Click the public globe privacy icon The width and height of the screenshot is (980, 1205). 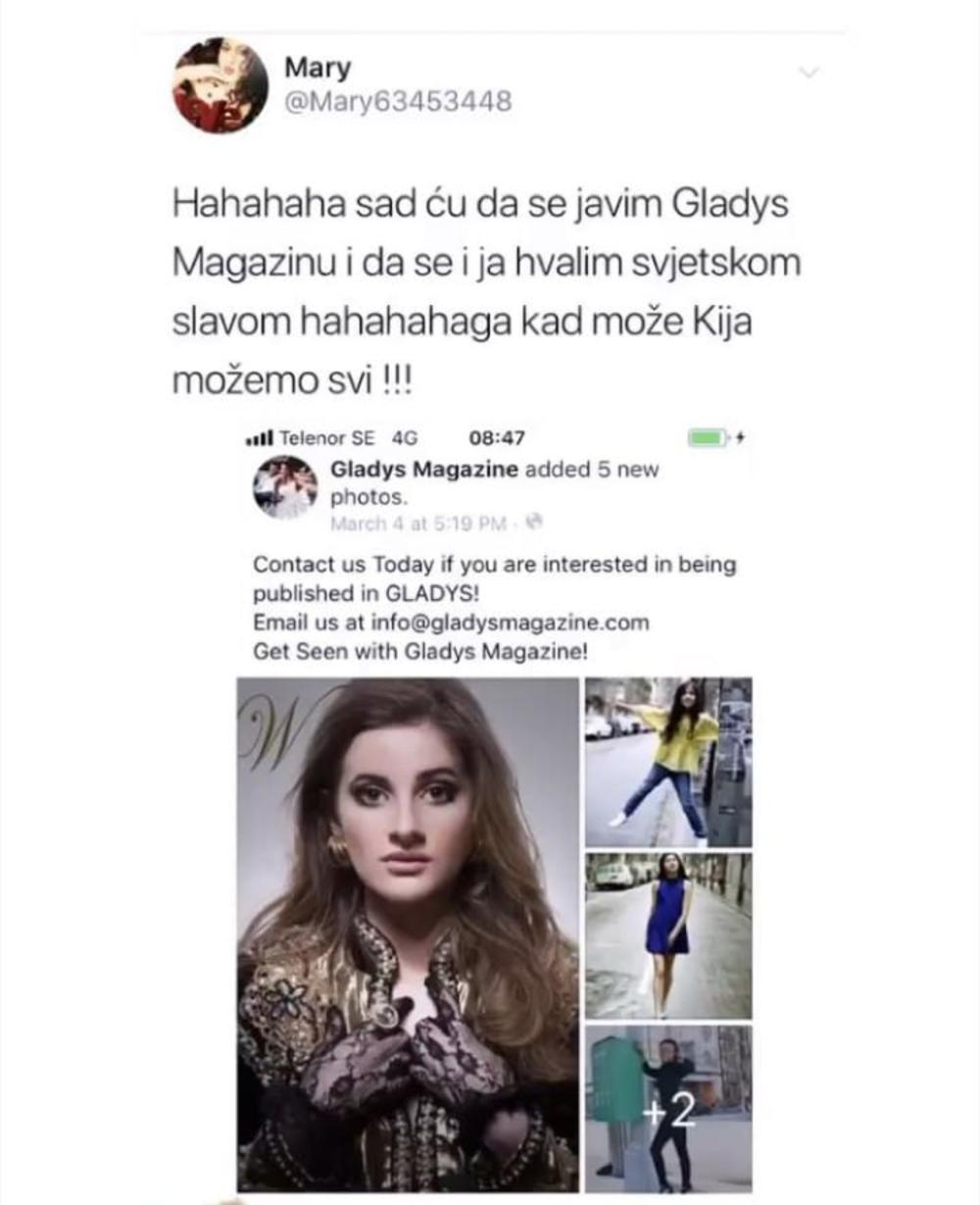tap(534, 523)
